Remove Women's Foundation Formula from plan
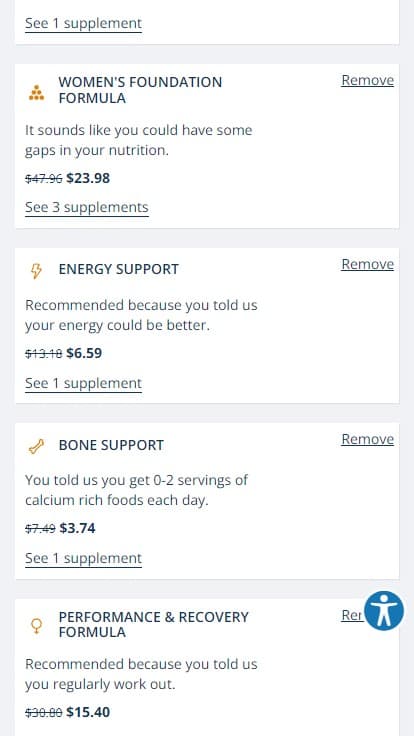Screen dimensions: 414x736 click(368, 81)
